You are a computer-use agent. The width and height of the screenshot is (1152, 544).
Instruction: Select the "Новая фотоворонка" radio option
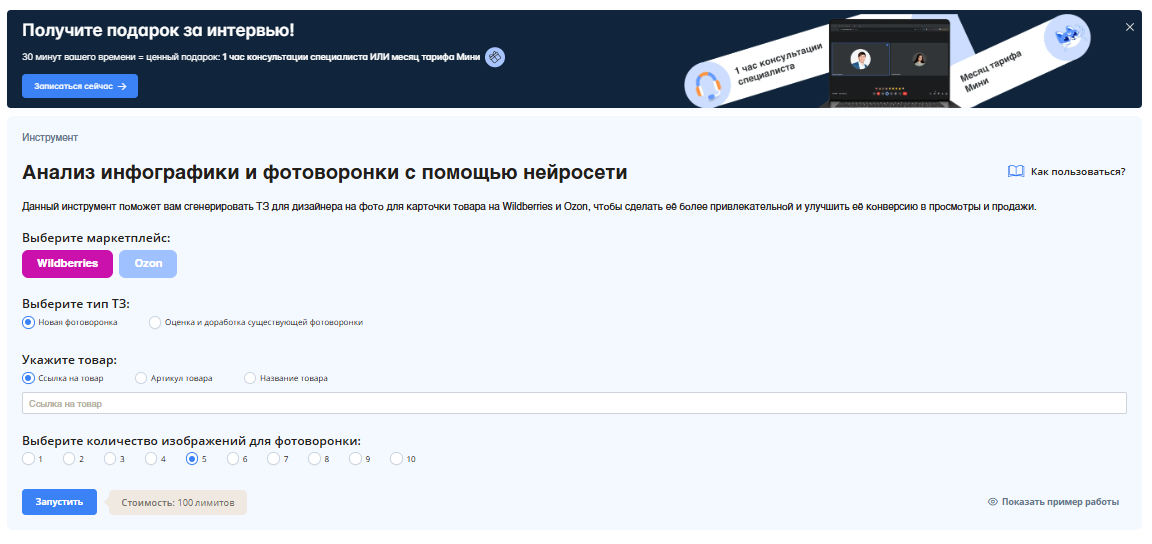click(x=28, y=322)
